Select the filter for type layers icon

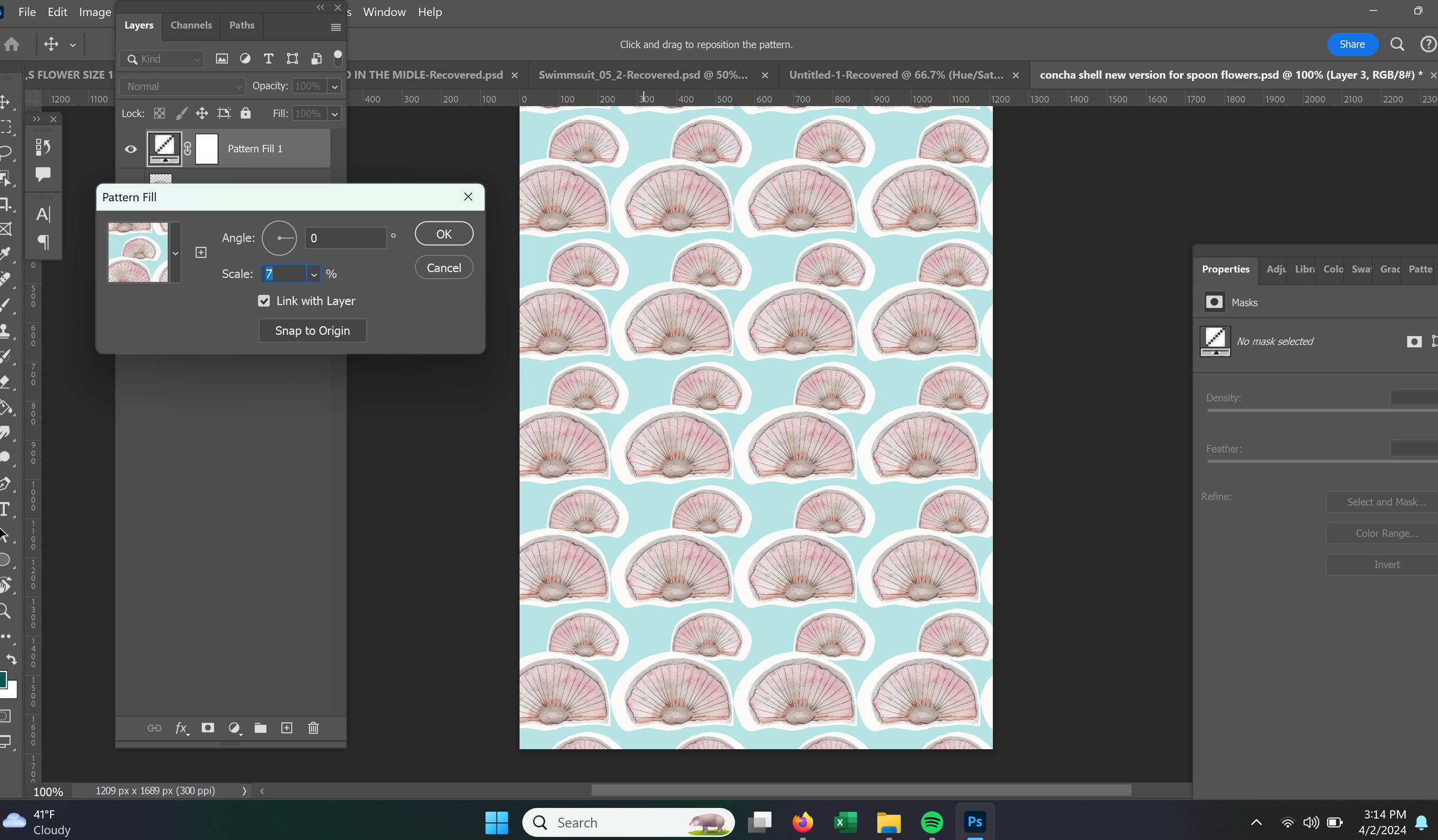(x=269, y=59)
